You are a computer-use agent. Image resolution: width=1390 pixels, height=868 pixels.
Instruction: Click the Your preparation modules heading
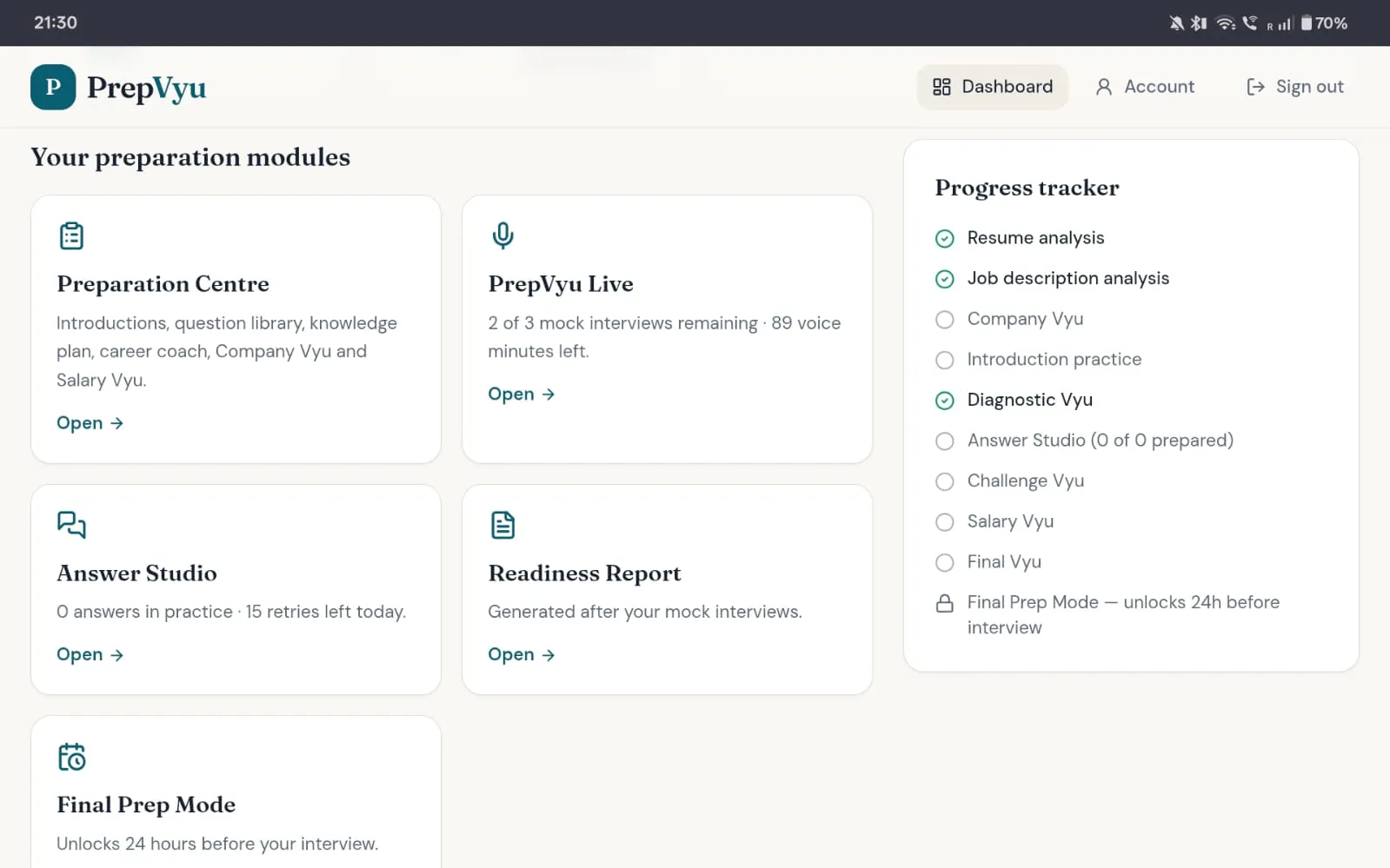[x=190, y=157]
